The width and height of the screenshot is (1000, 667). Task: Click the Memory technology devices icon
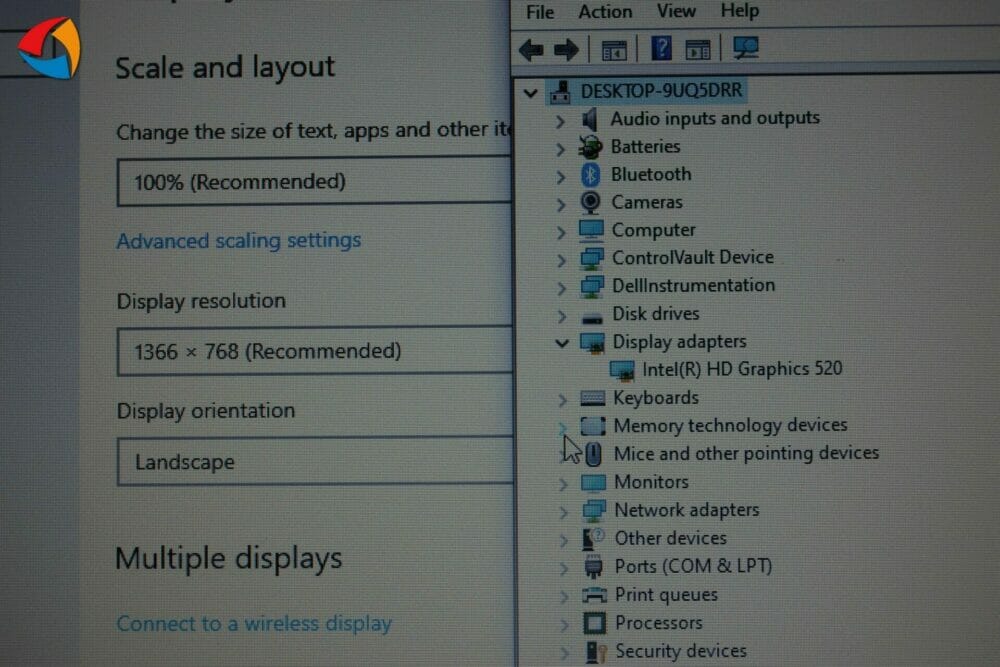pos(592,426)
